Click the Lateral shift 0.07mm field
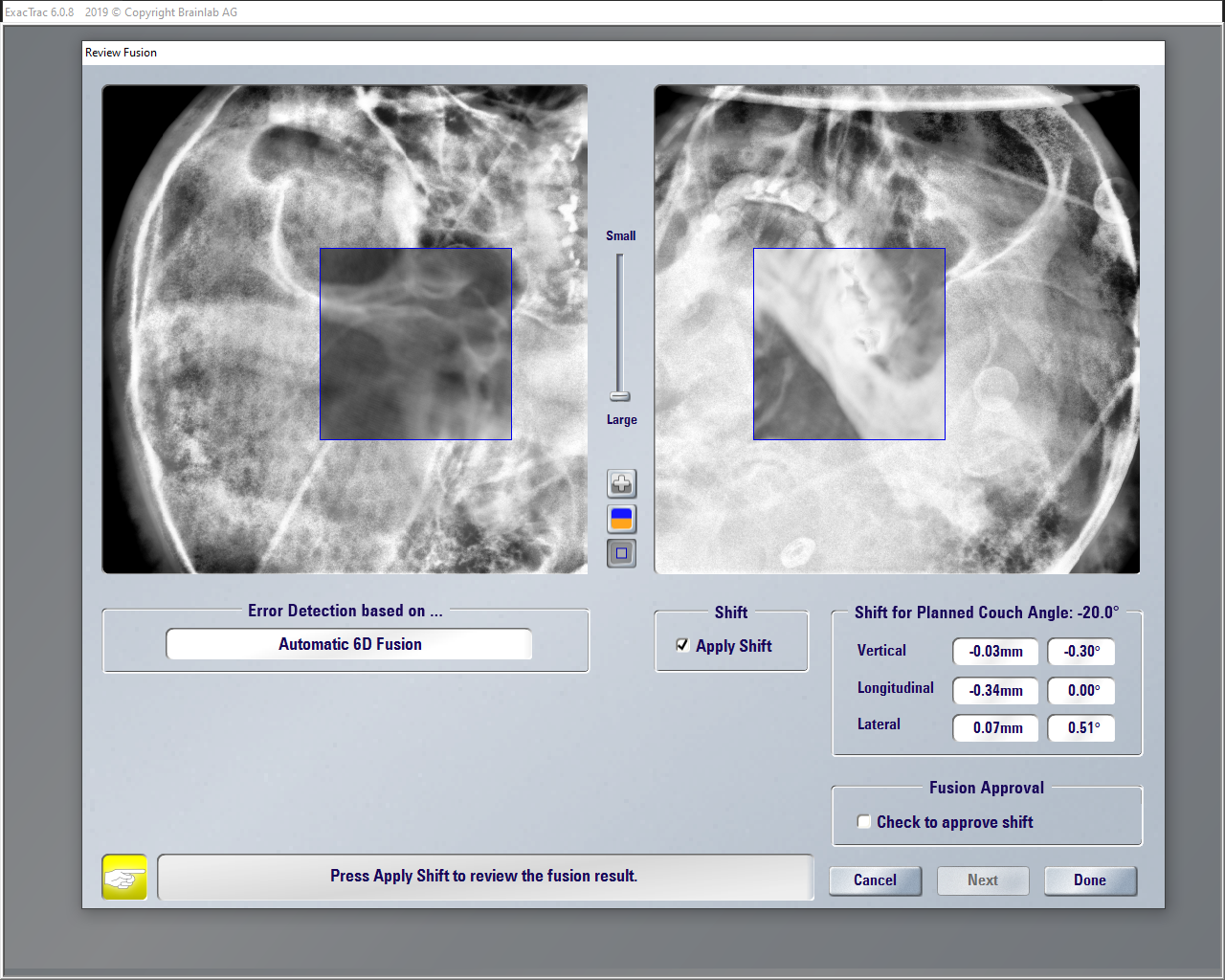The image size is (1225, 980). click(x=995, y=727)
